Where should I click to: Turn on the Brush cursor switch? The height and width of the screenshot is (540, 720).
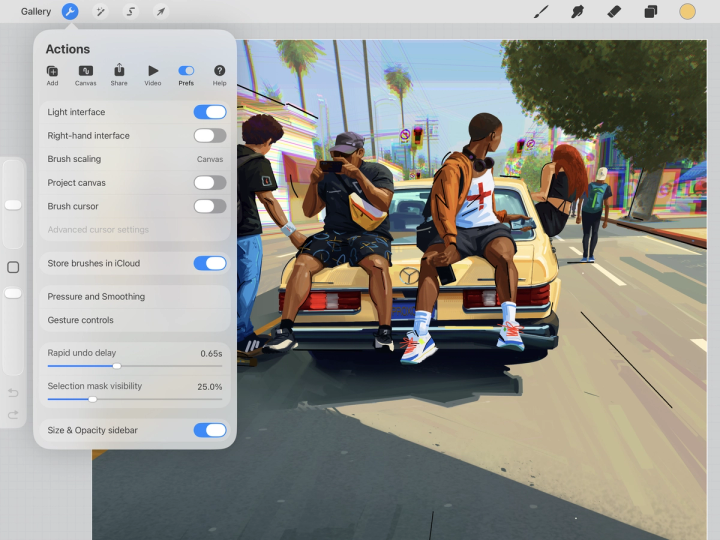tap(210, 206)
